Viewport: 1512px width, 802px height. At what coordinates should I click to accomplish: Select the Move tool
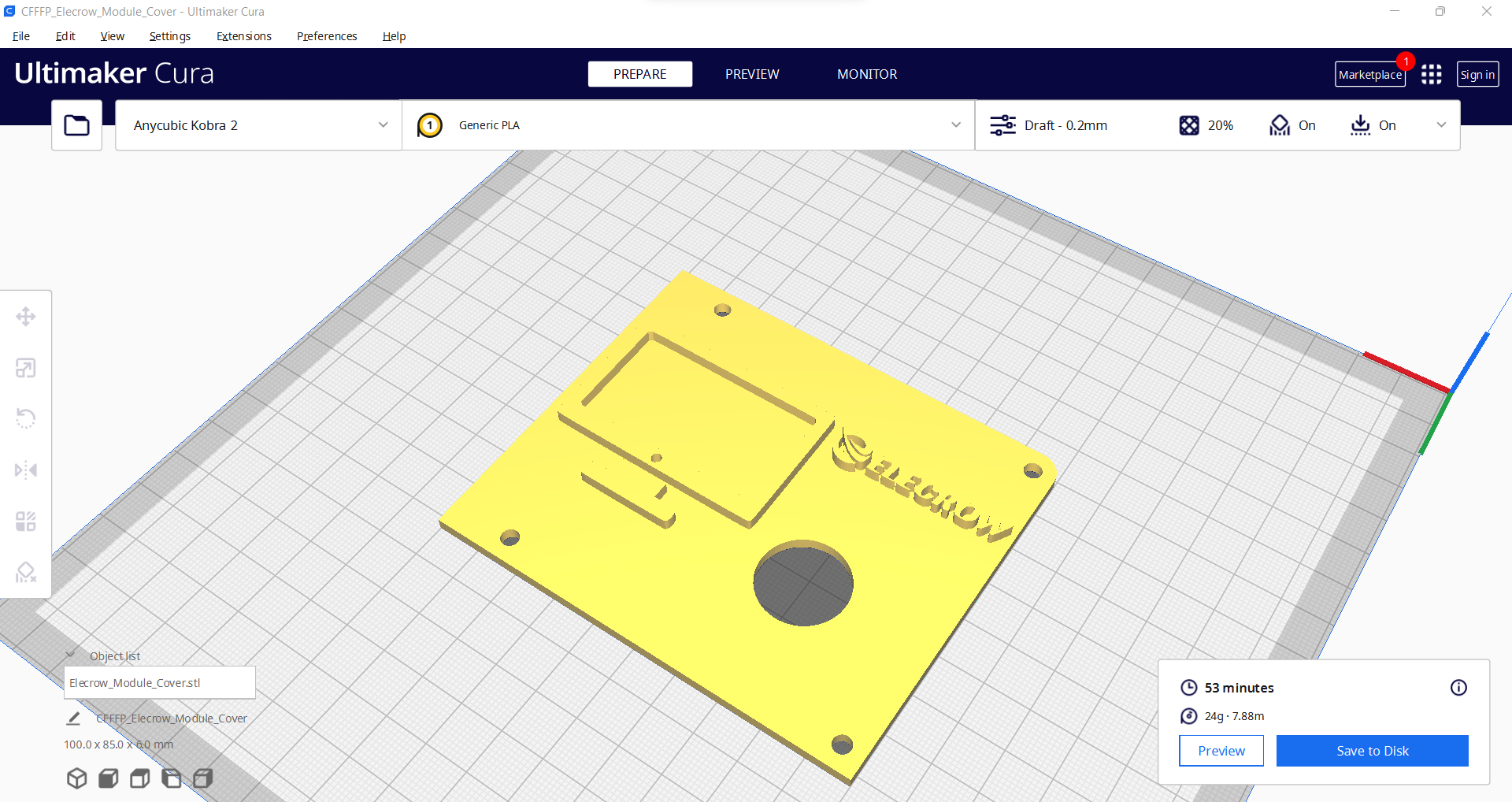[x=26, y=317]
